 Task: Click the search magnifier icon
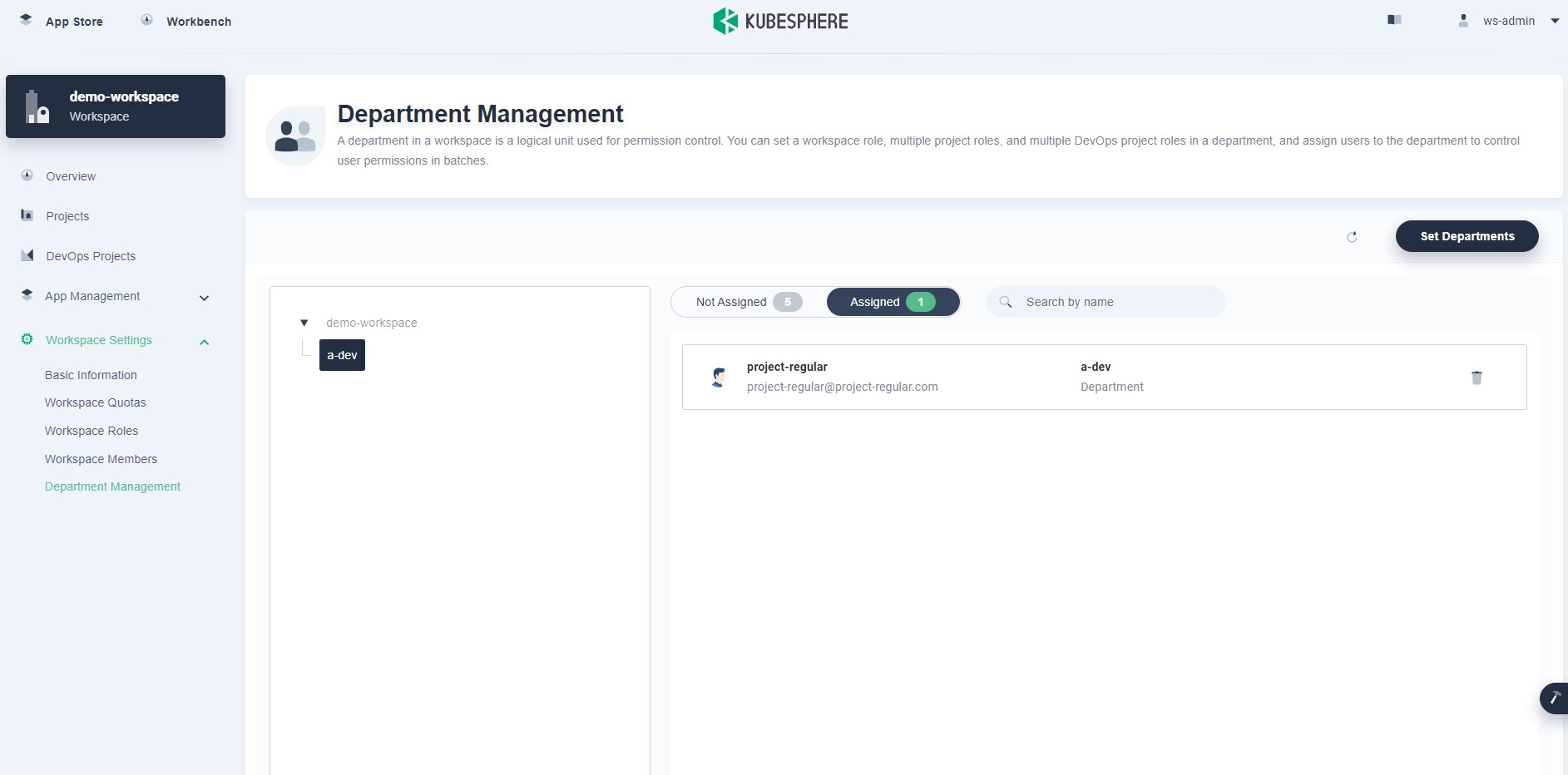click(1006, 302)
